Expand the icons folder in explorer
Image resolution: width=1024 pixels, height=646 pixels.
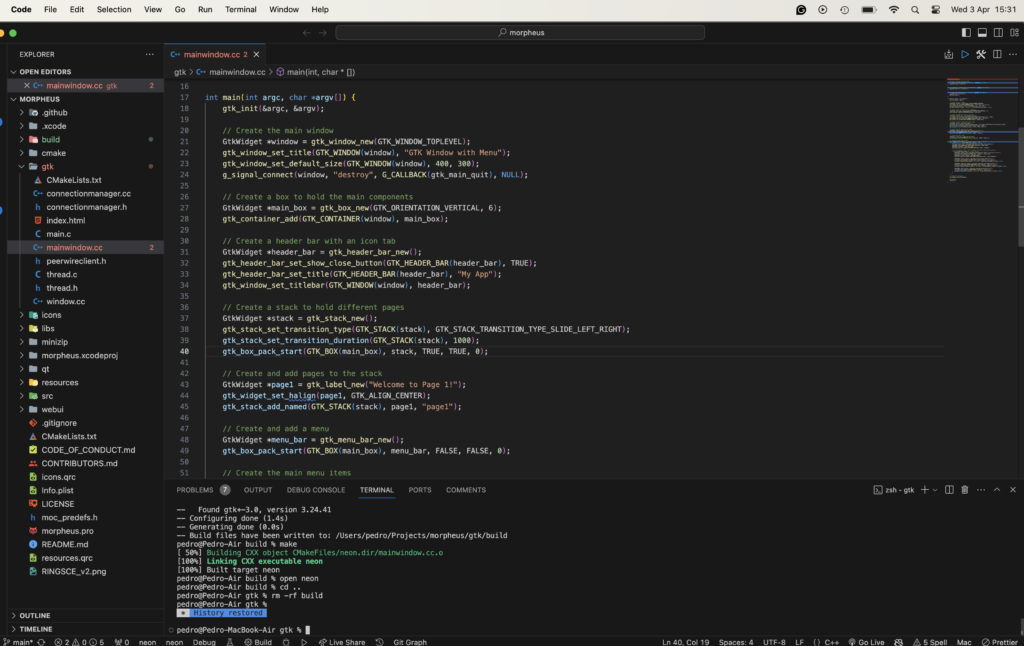(51, 315)
